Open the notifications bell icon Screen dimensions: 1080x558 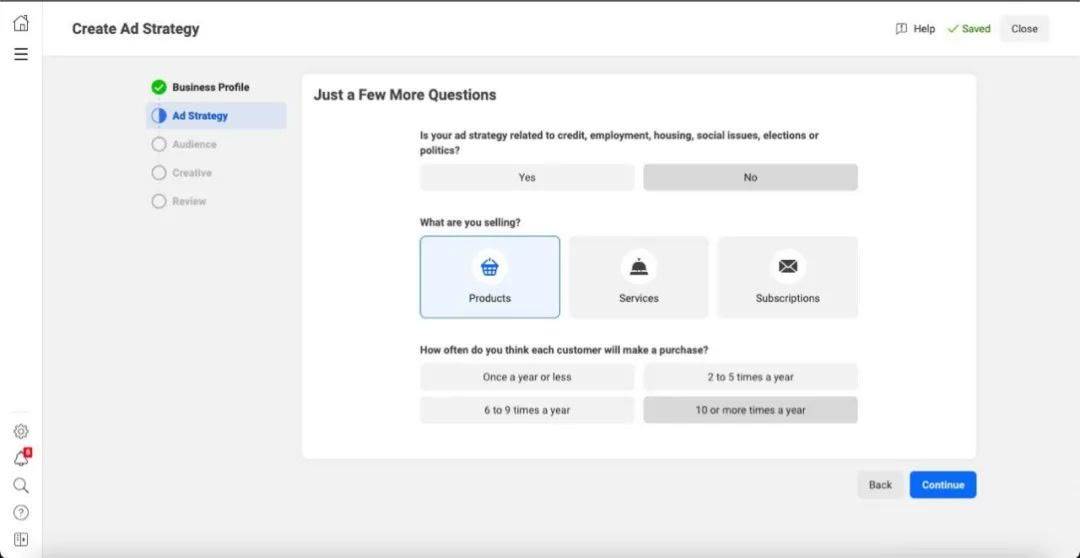click(x=21, y=459)
